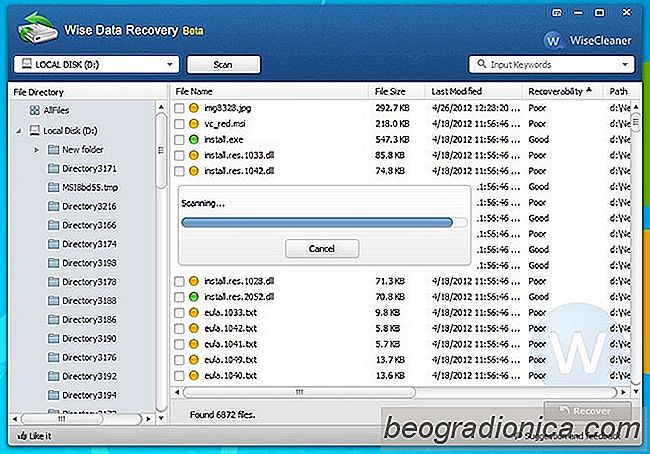Click the orange status icon for eula.1040.txt

pyautogui.click(x=194, y=376)
